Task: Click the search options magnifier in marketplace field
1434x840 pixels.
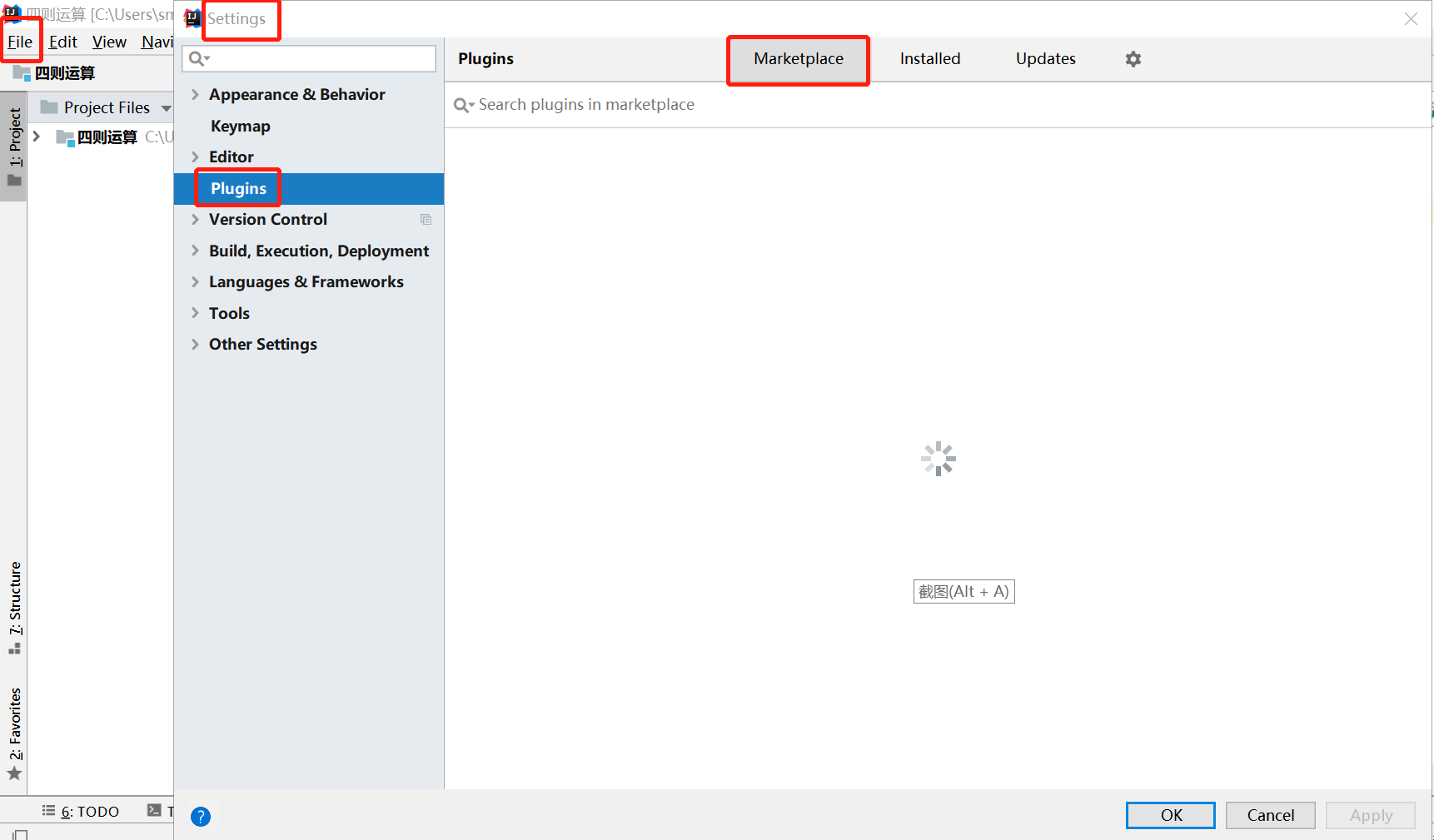Action: tap(464, 105)
